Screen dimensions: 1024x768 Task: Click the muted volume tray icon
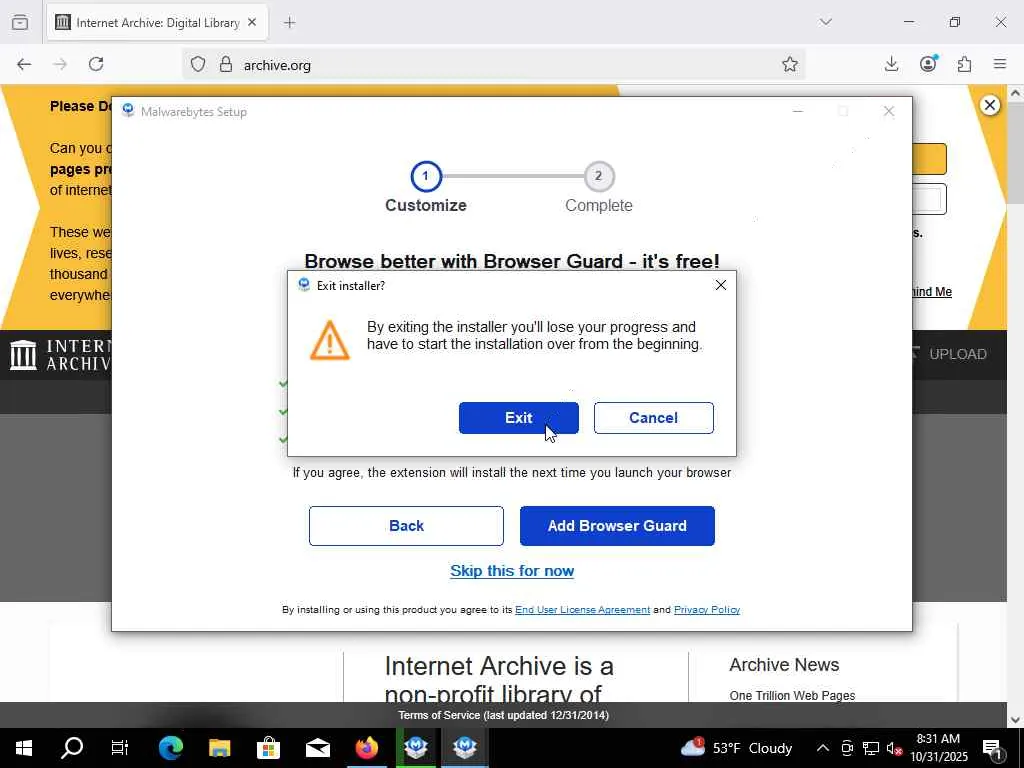(x=894, y=748)
